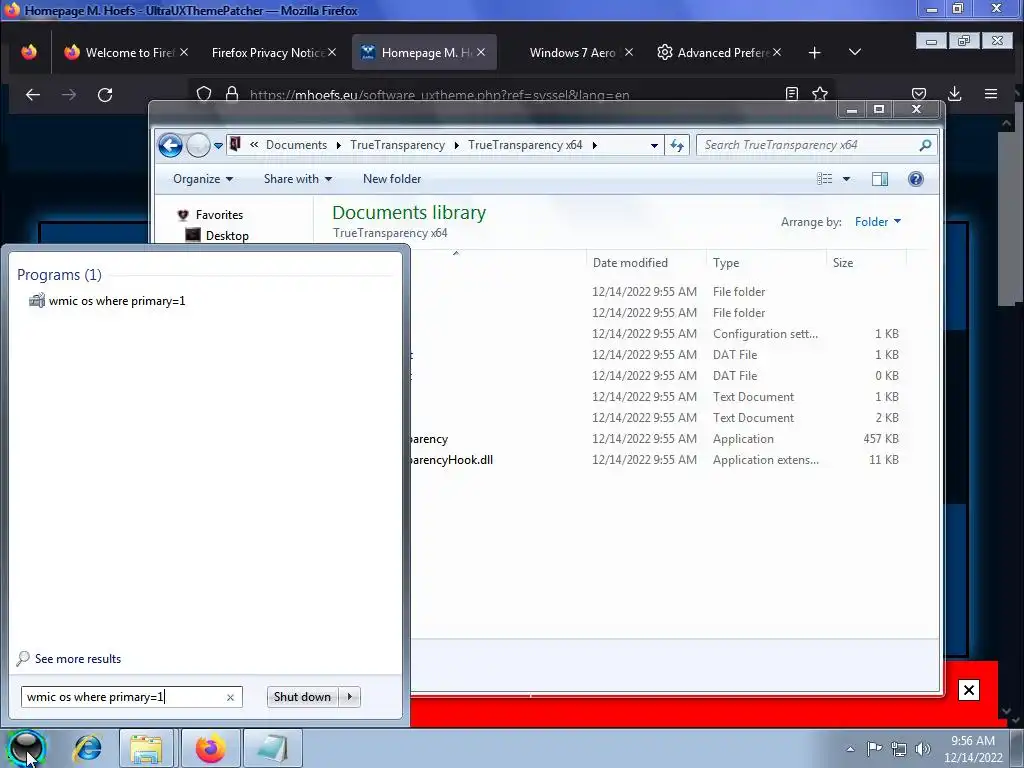This screenshot has width=1024, height=768.
Task: Open the Share with menu
Action: 298,179
